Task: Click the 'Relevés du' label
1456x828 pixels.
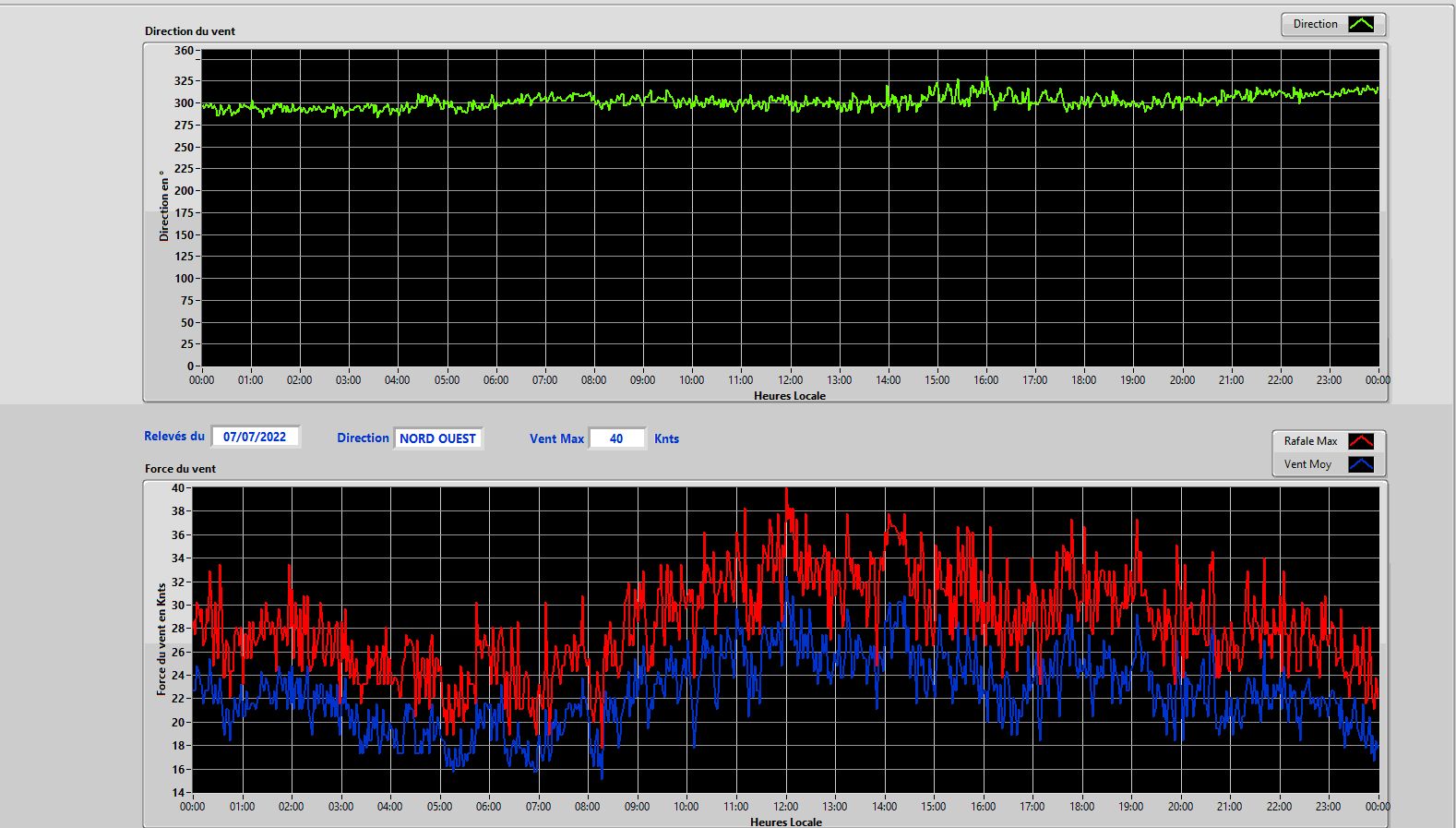Action: coord(174,436)
